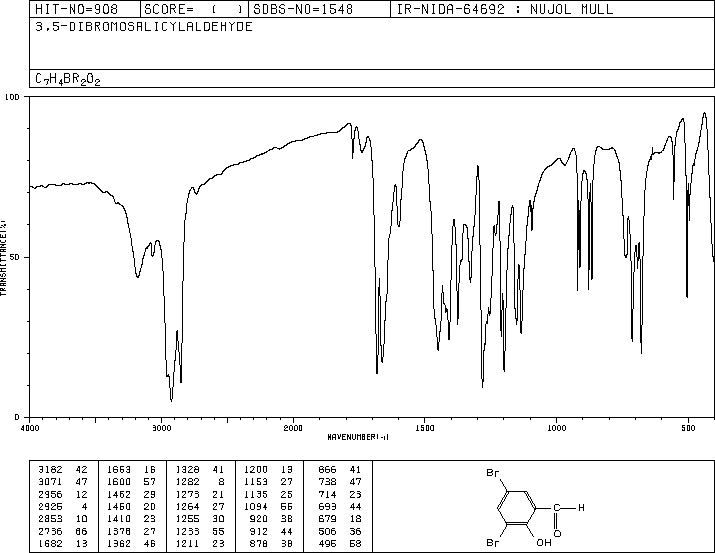
Task: Select peak wavenumber 506 in the table
Action: pos(327,531)
